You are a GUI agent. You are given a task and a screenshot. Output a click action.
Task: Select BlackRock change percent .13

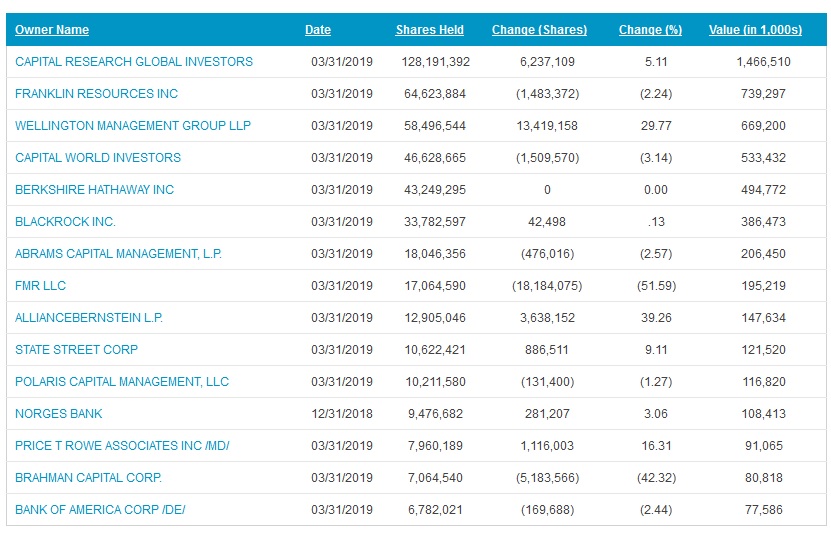point(656,221)
